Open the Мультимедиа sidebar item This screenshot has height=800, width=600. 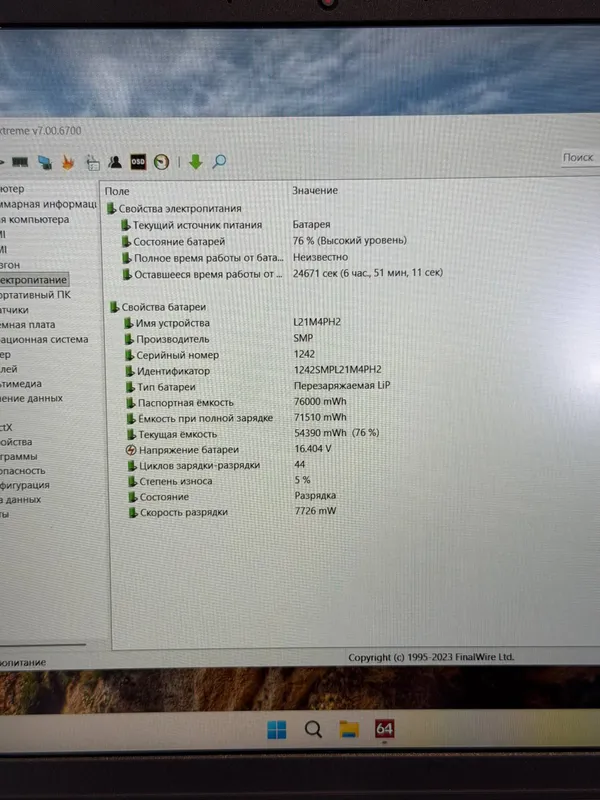pos(21,384)
